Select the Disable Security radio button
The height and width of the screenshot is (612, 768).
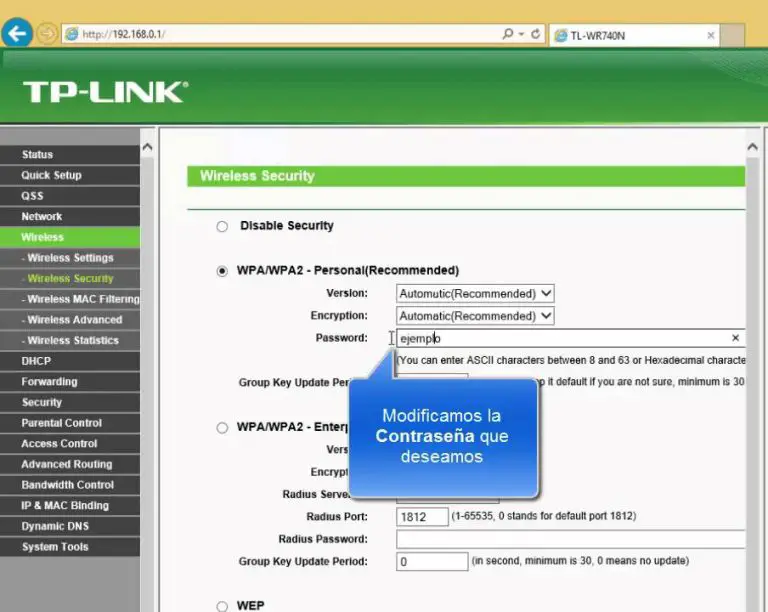click(222, 227)
